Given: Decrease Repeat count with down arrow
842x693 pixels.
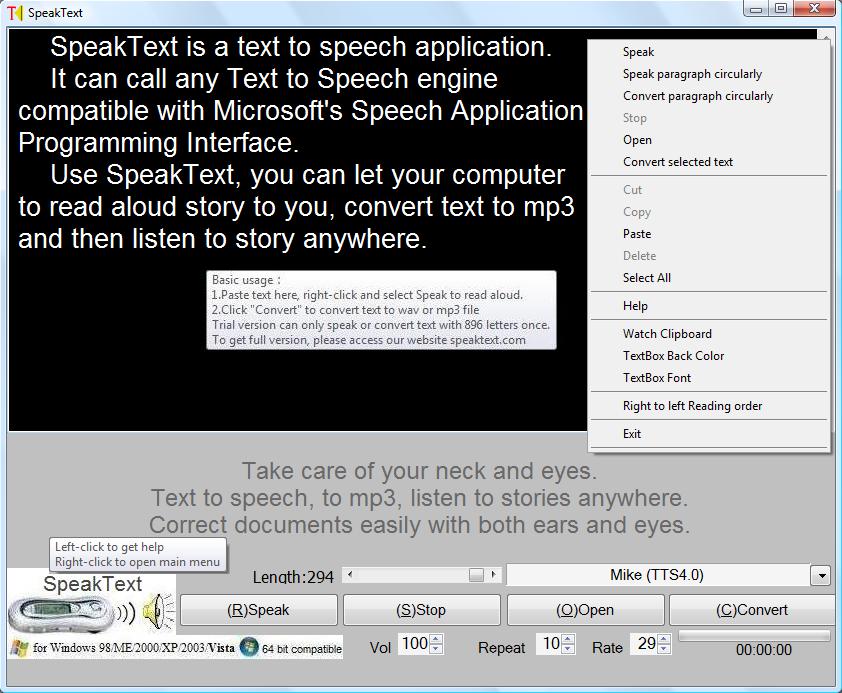Looking at the screenshot, I should click(x=569, y=649).
